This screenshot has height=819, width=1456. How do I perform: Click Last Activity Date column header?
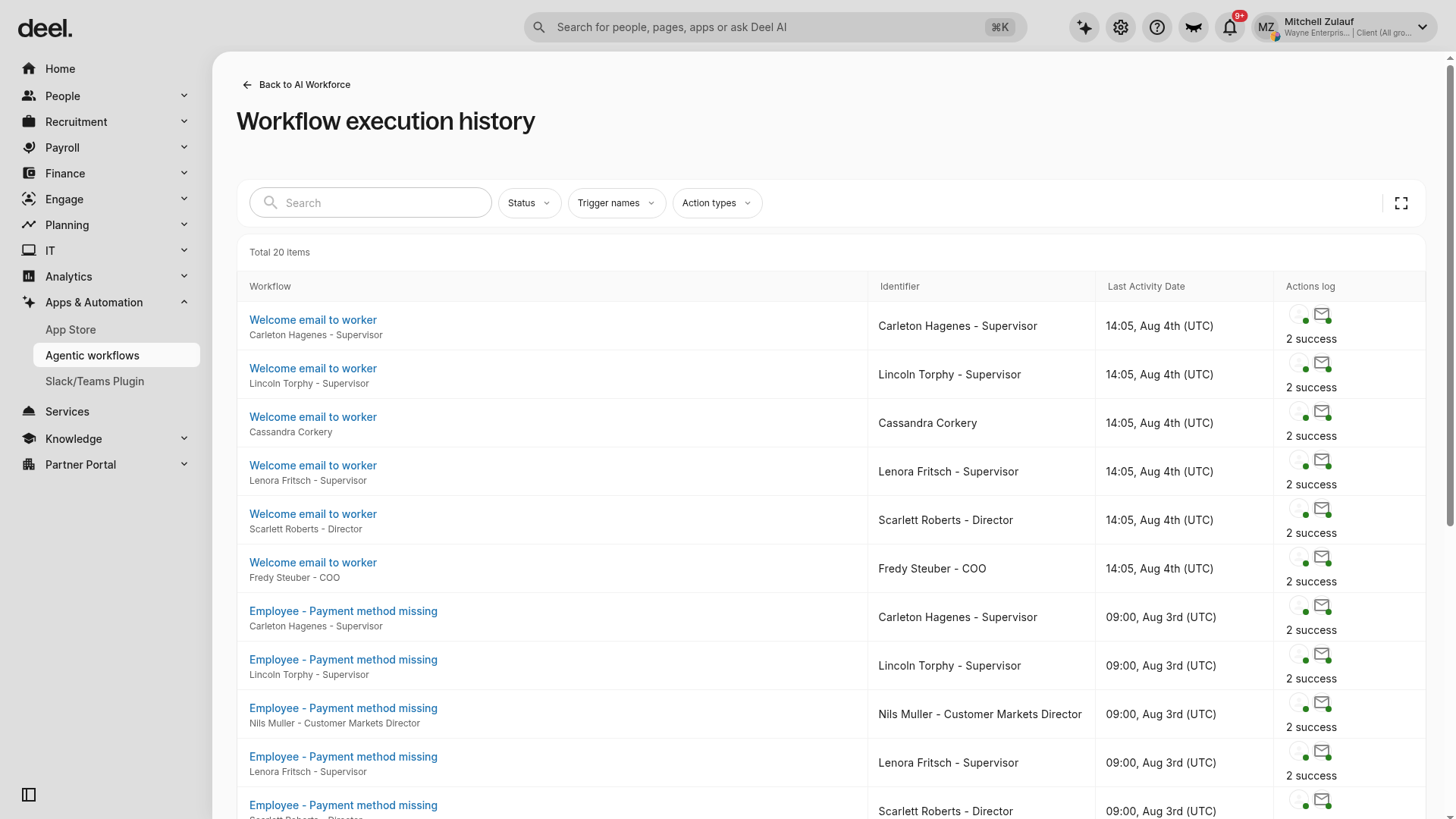coord(1146,287)
